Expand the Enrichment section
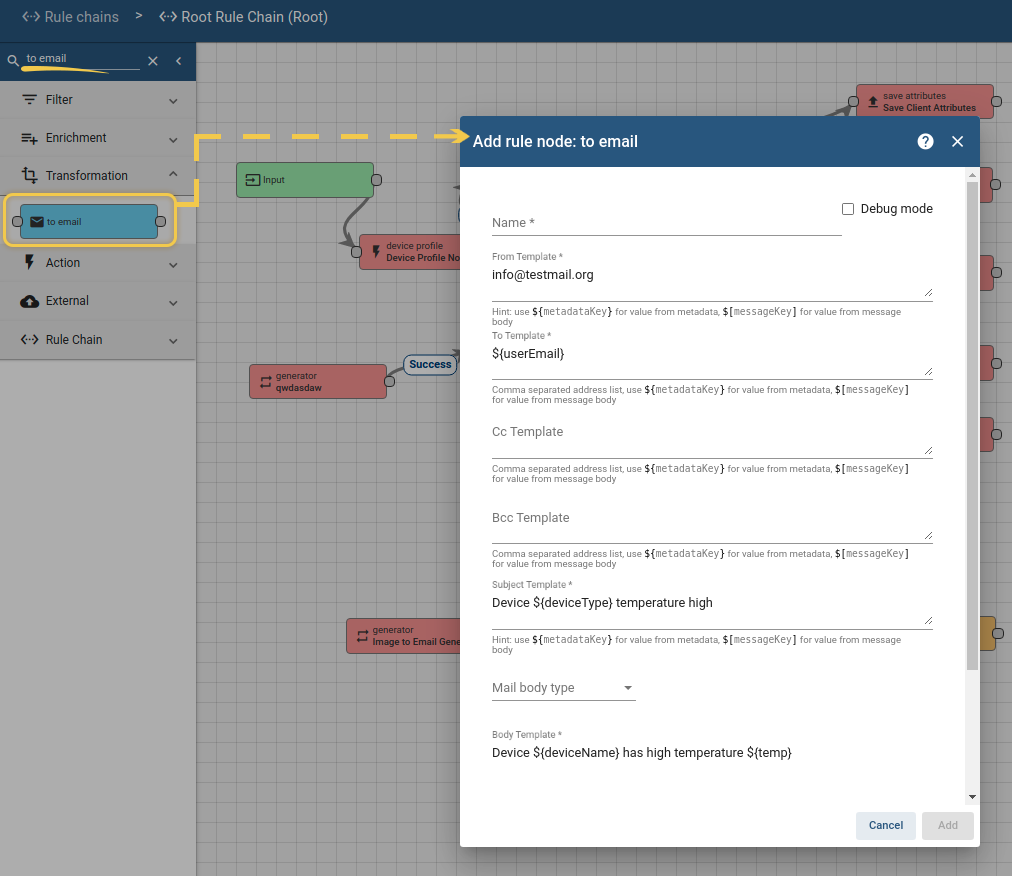 click(x=98, y=138)
